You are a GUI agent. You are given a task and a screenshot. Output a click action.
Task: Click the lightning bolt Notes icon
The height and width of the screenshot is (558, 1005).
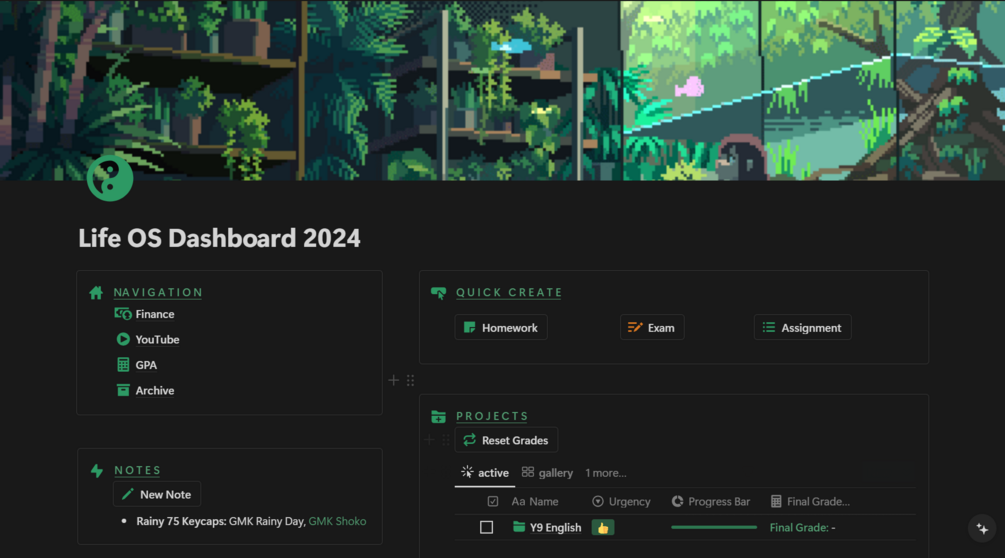[x=97, y=471]
